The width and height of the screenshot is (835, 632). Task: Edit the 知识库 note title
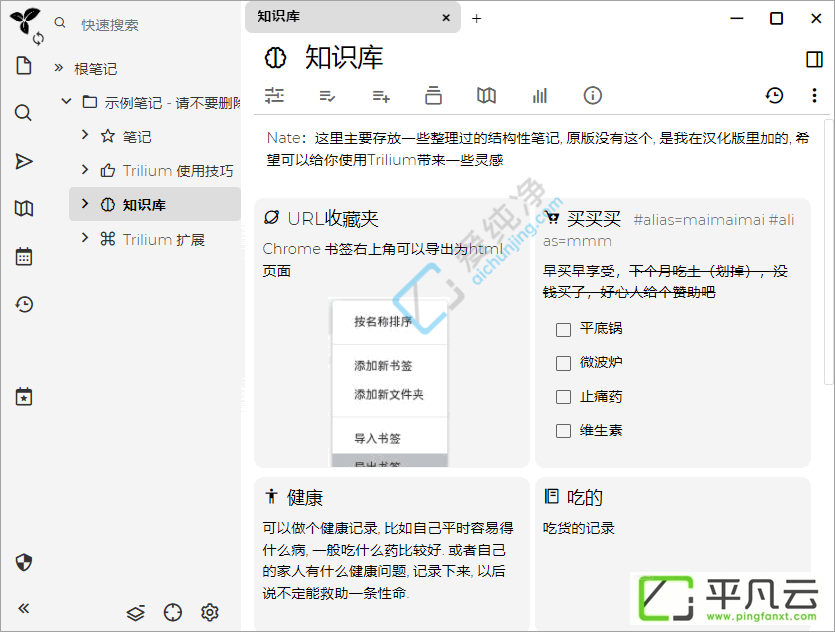[343, 58]
